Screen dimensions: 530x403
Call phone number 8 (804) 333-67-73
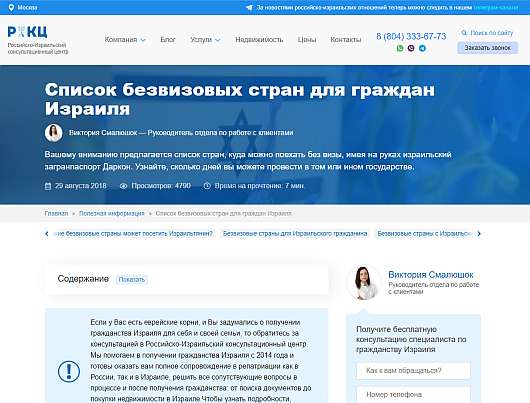pyautogui.click(x=411, y=37)
